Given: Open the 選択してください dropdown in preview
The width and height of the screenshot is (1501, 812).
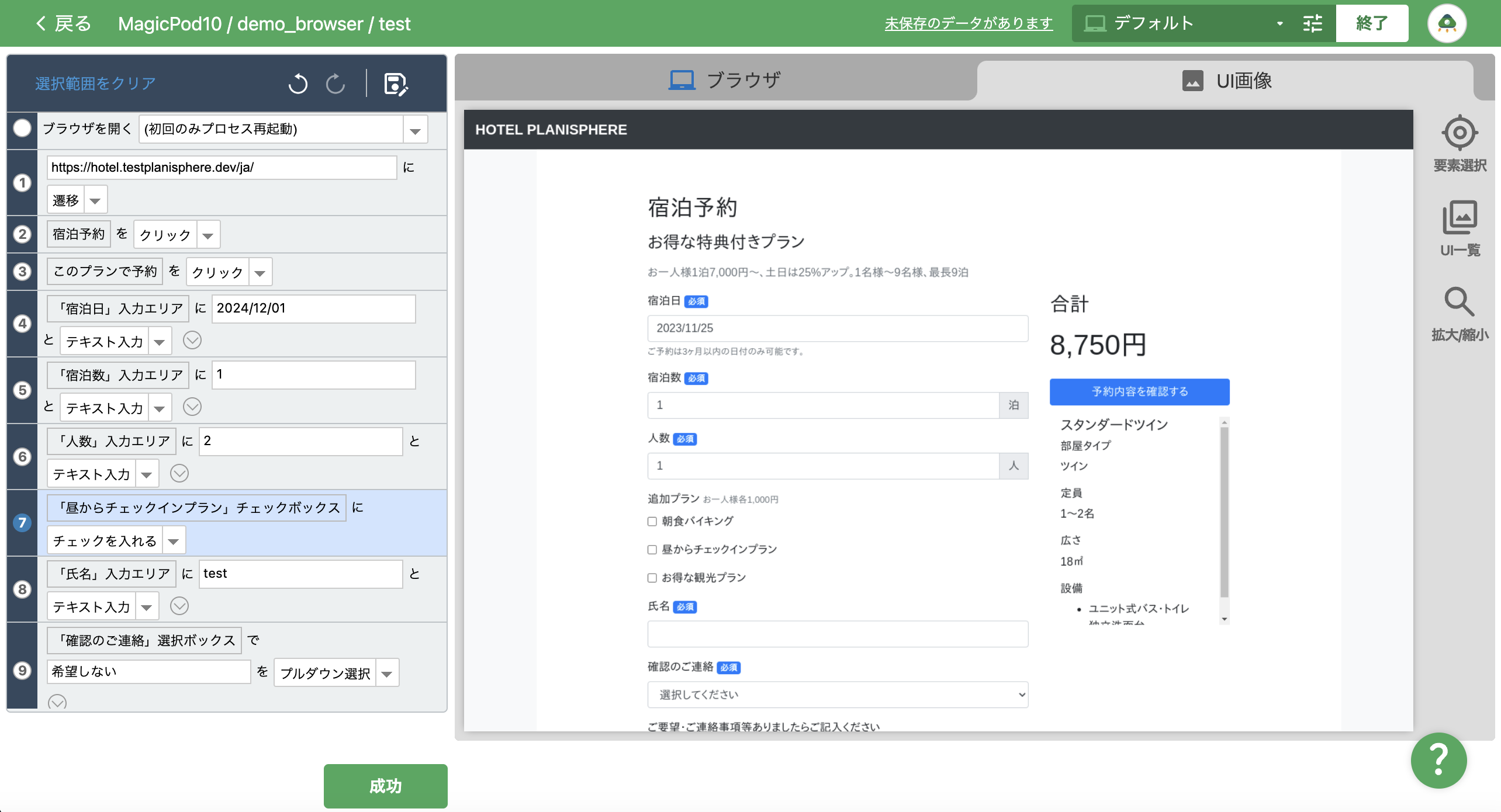Looking at the screenshot, I should coord(838,695).
